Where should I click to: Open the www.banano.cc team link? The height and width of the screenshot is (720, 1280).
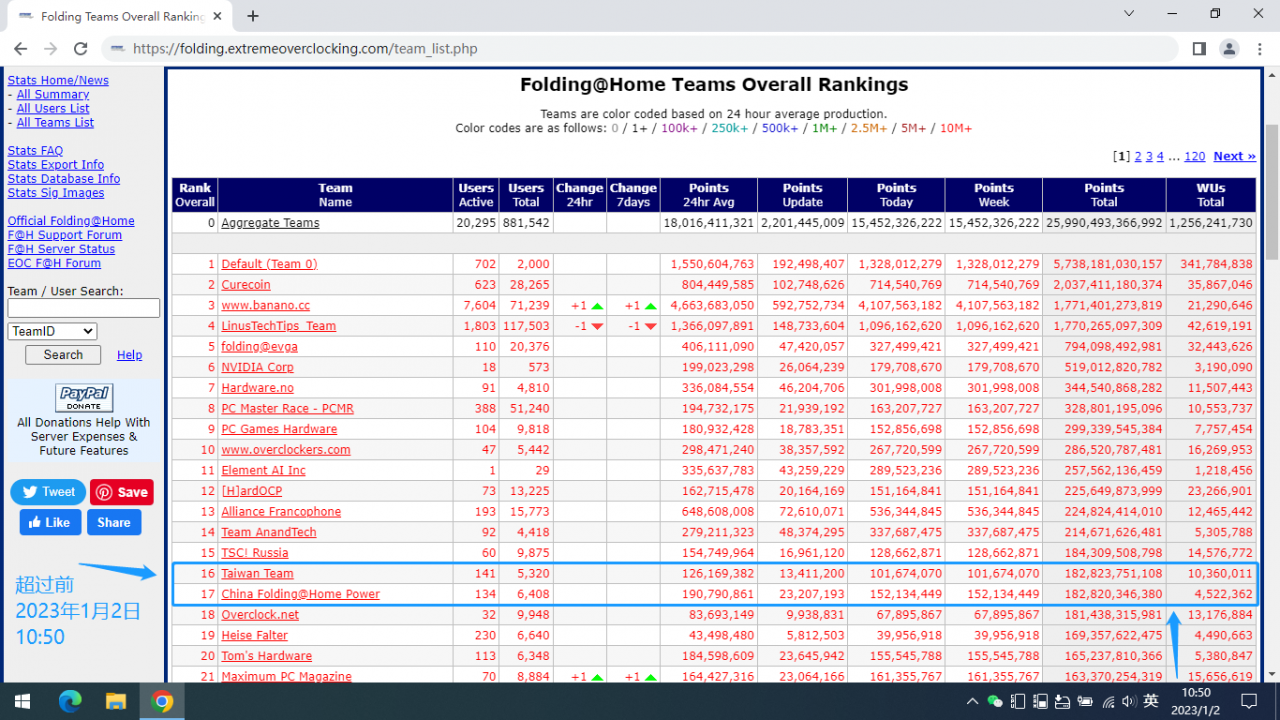[x=266, y=305]
